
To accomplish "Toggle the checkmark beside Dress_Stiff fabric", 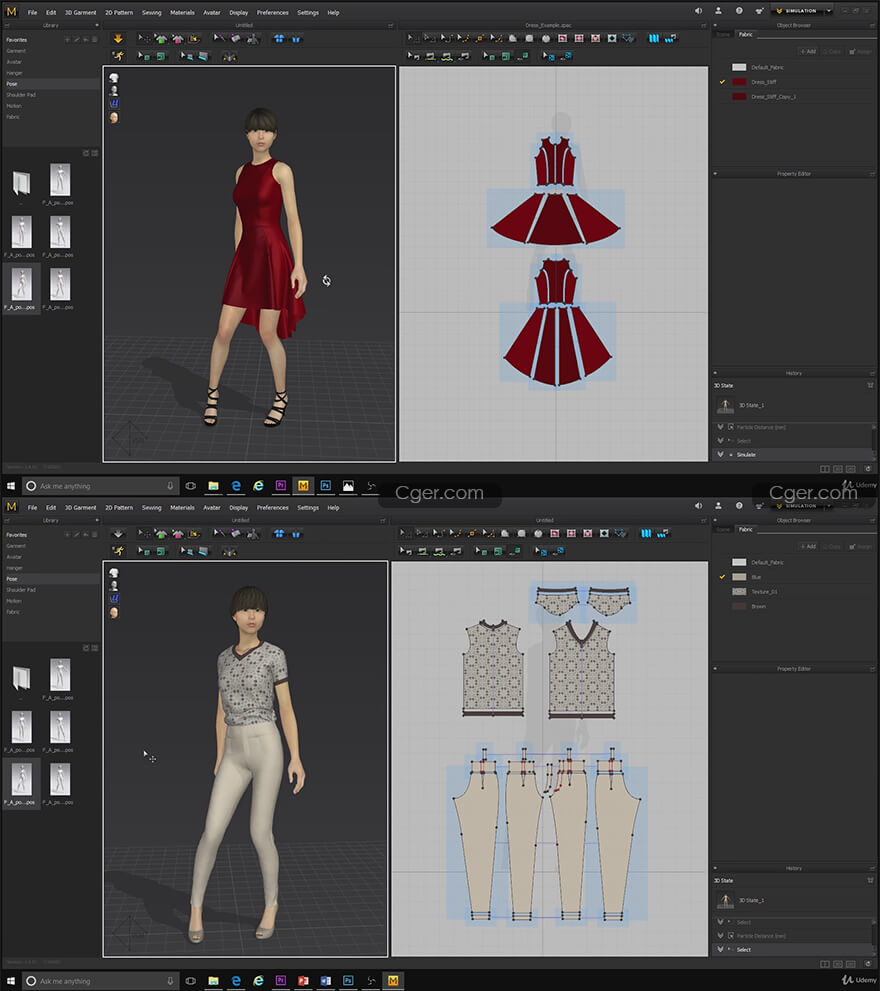I will [722, 82].
